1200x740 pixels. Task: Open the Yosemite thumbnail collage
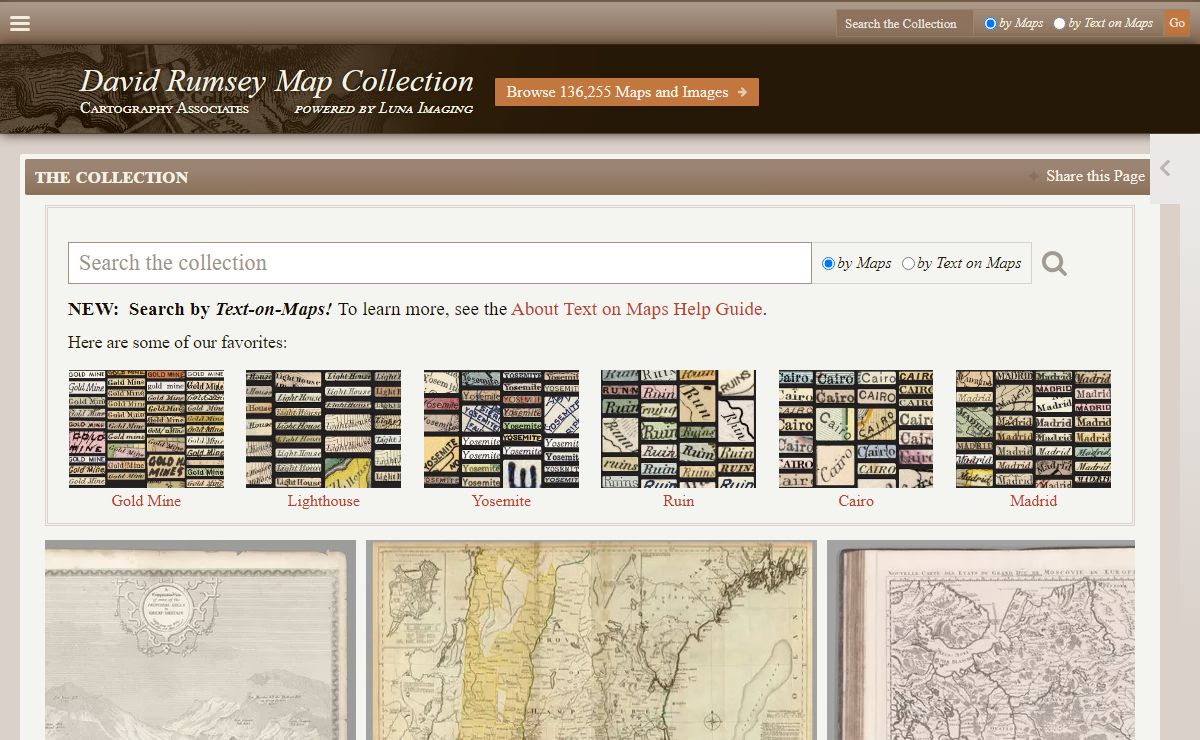click(501, 429)
